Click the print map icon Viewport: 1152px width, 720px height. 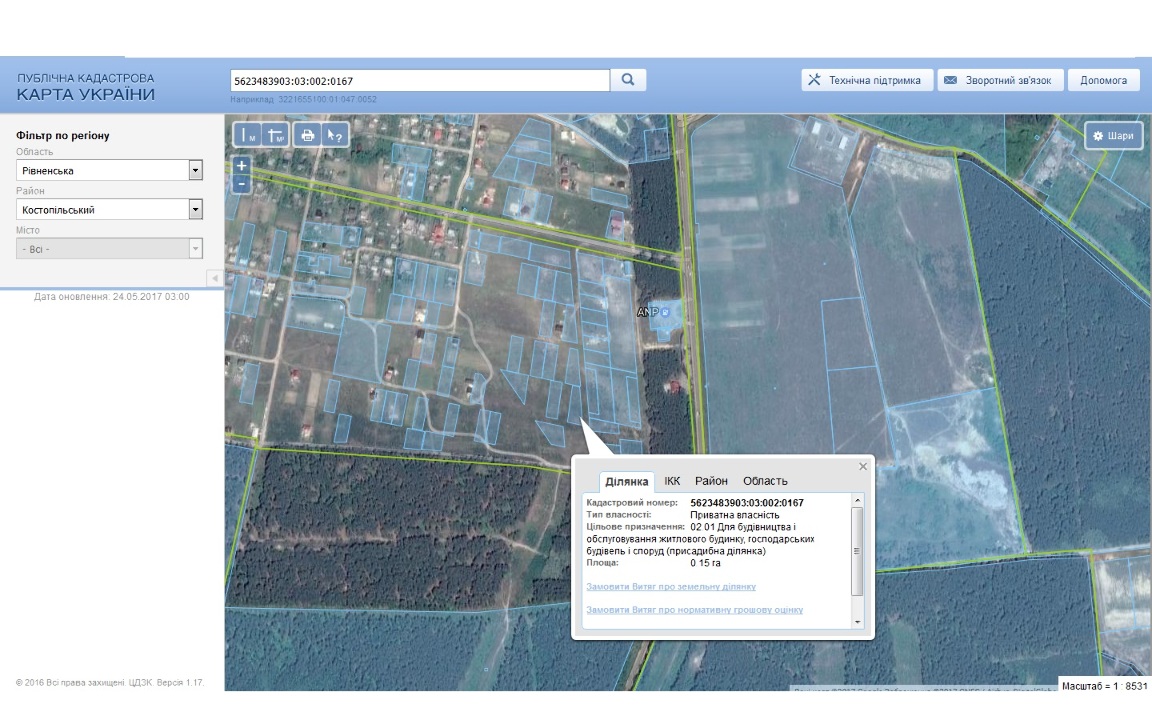[x=307, y=135]
